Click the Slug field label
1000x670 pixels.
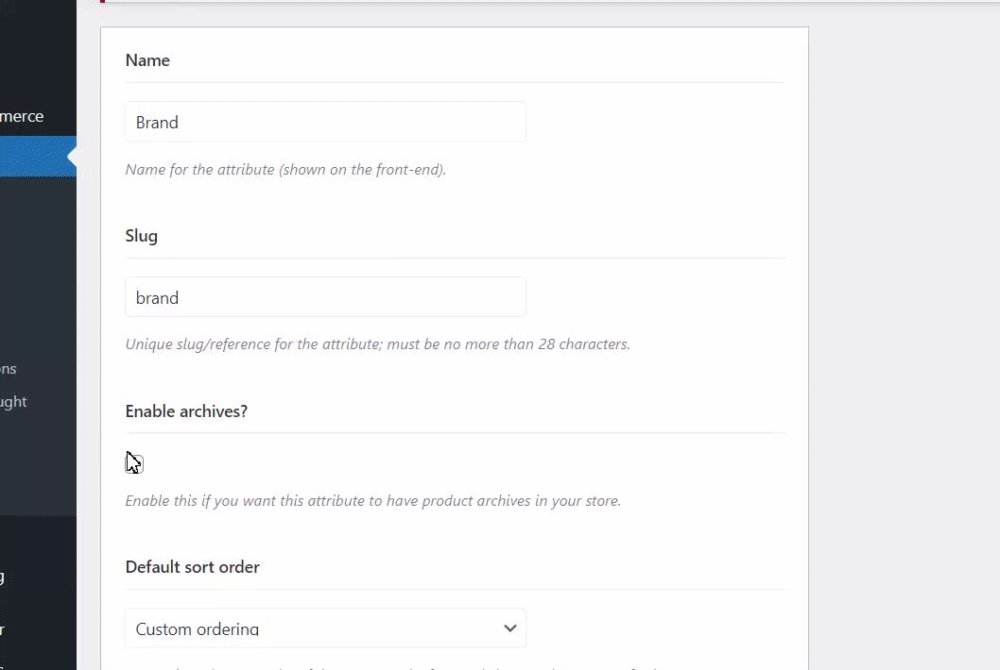(141, 236)
